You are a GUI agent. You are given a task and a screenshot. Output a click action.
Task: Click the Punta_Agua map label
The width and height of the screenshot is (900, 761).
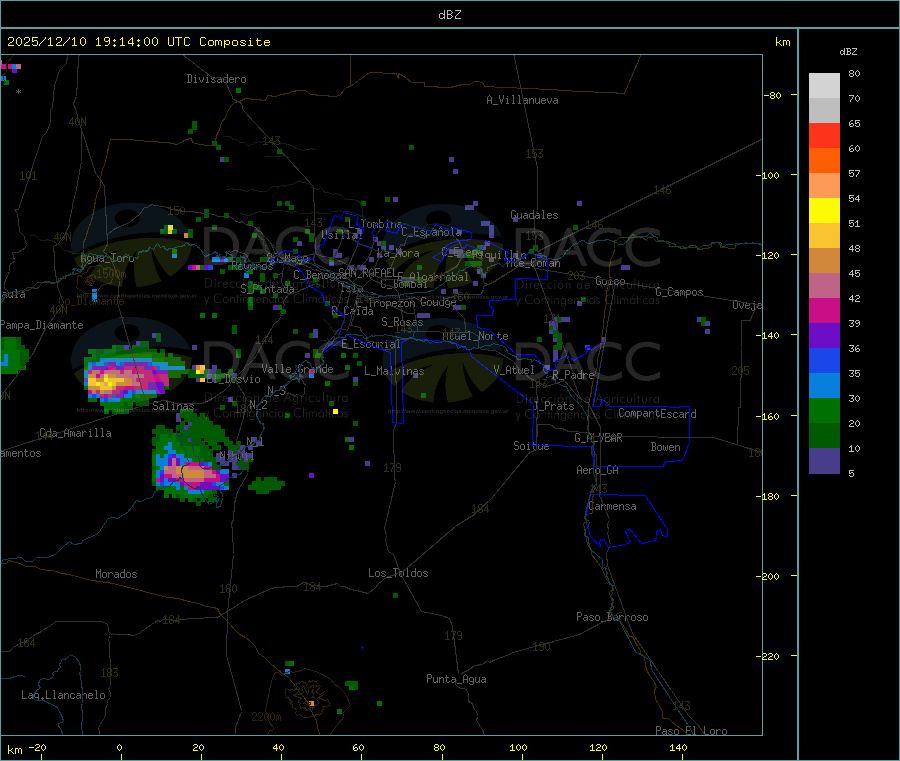456,680
